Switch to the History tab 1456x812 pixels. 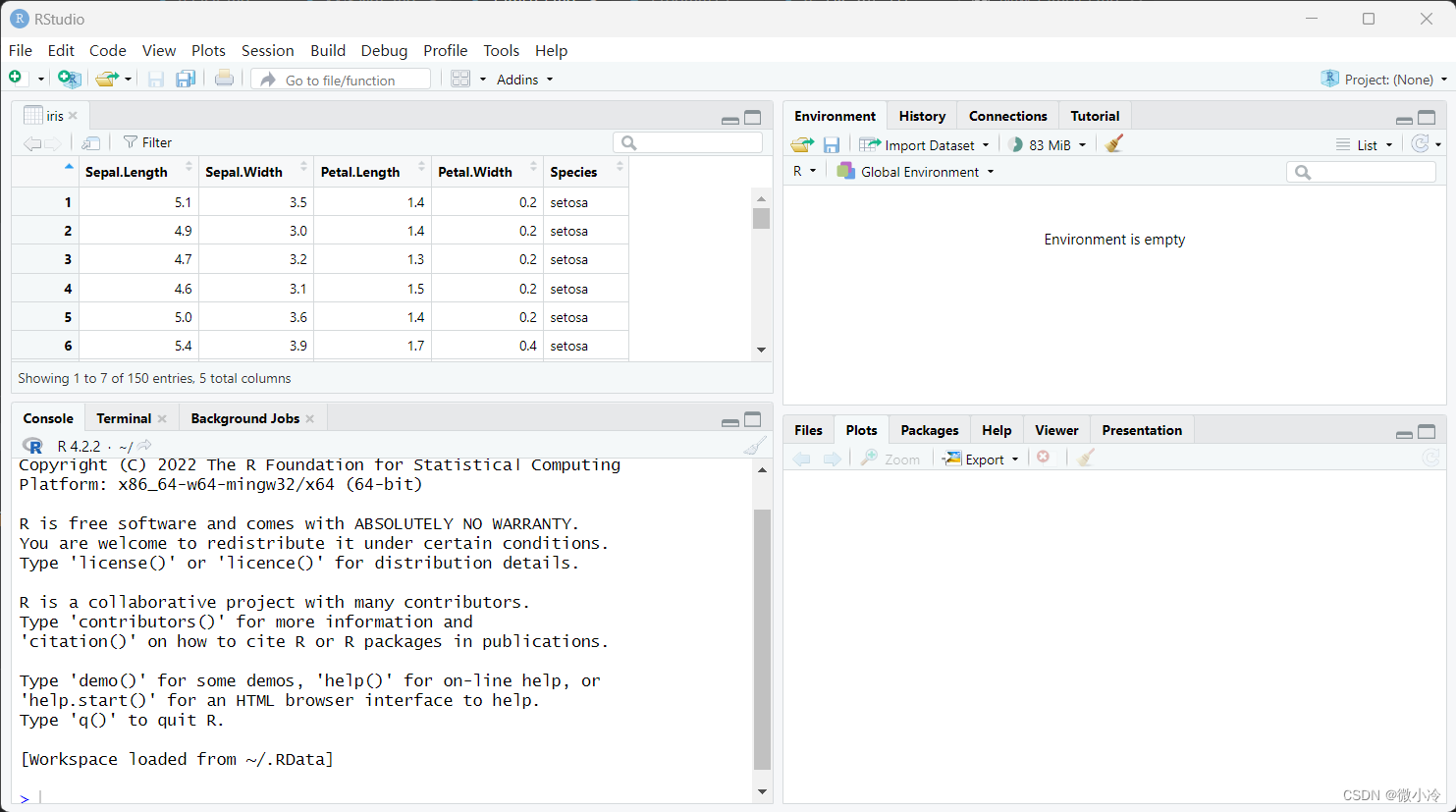point(922,116)
